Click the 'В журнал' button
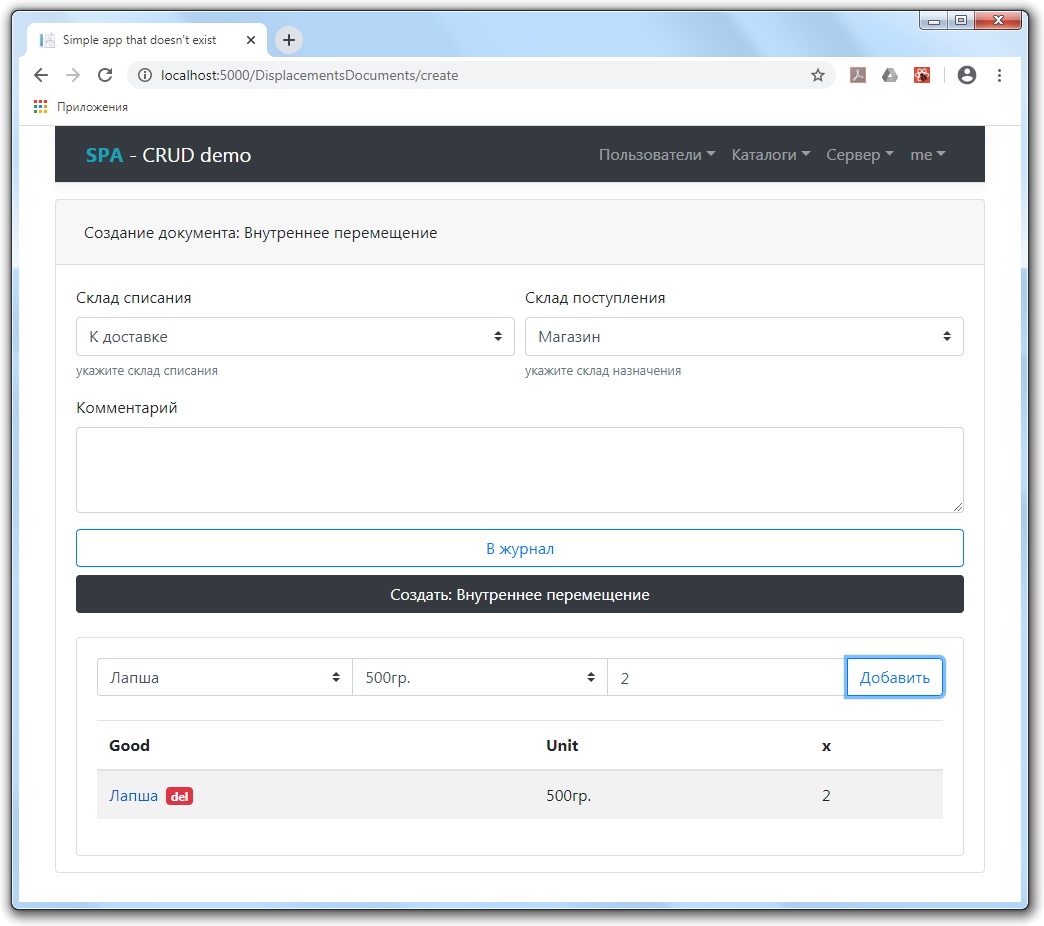 pyautogui.click(x=519, y=548)
